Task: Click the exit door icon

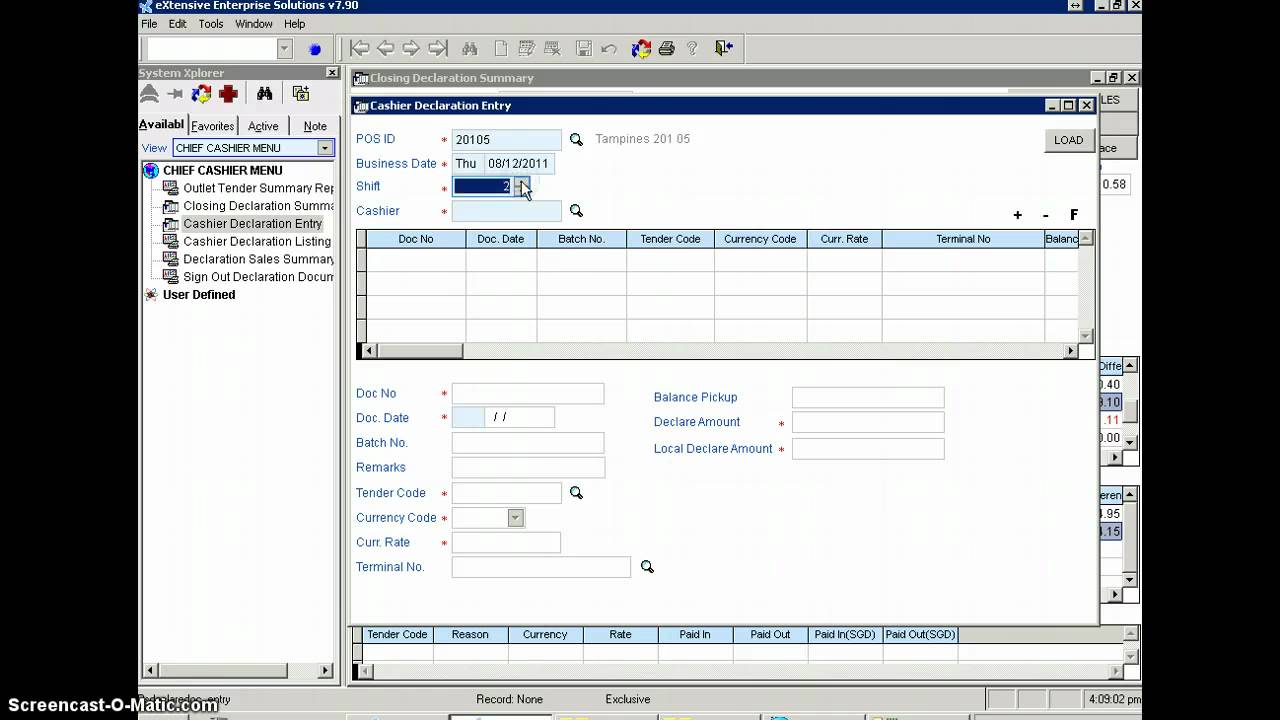Action: tap(724, 48)
